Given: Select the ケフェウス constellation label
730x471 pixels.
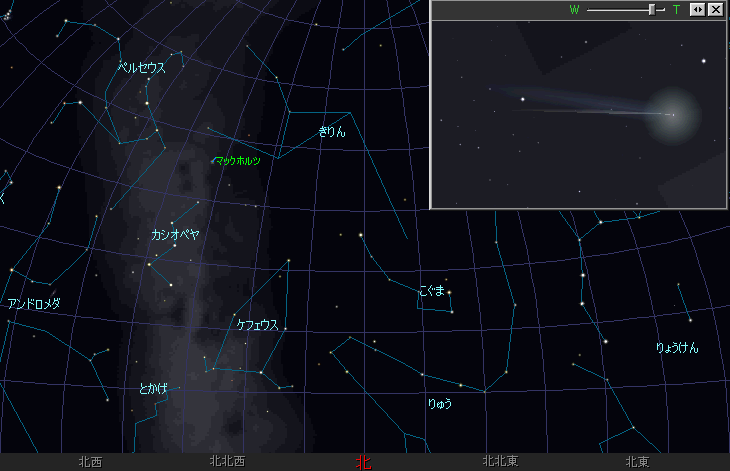Looking at the screenshot, I should 257,325.
